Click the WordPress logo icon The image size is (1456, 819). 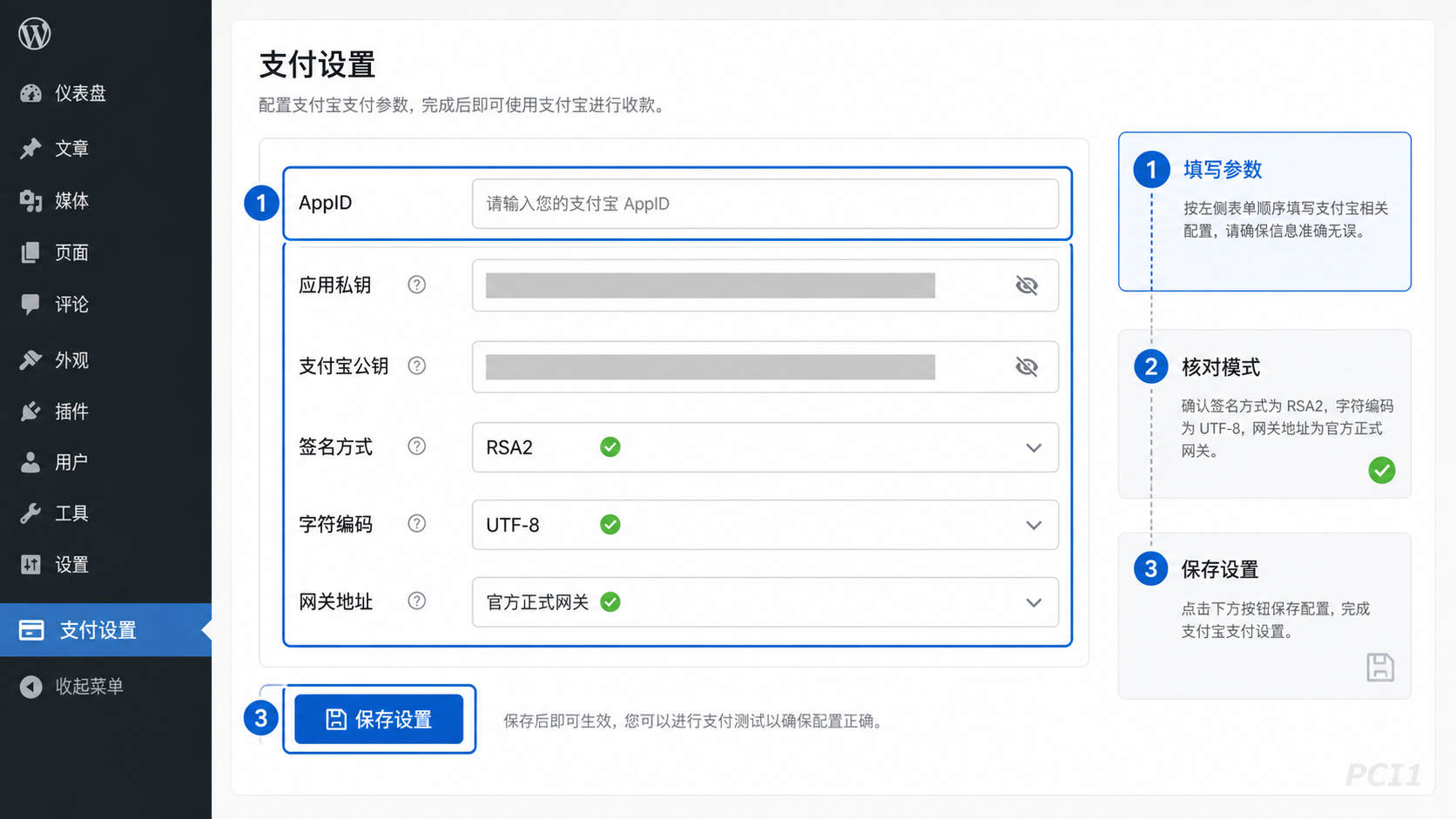pyautogui.click(x=35, y=34)
